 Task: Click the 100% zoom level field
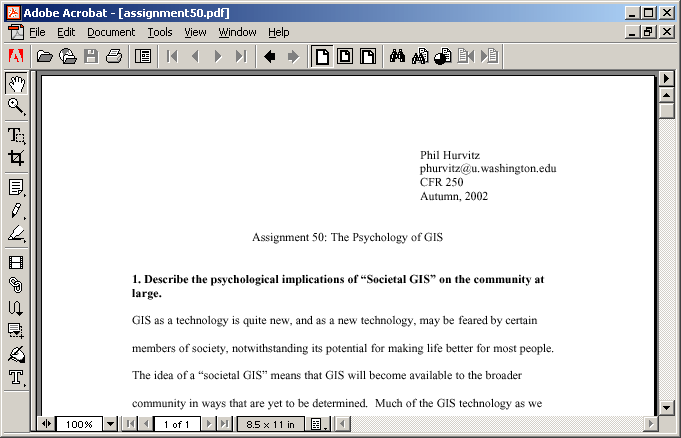coord(79,424)
